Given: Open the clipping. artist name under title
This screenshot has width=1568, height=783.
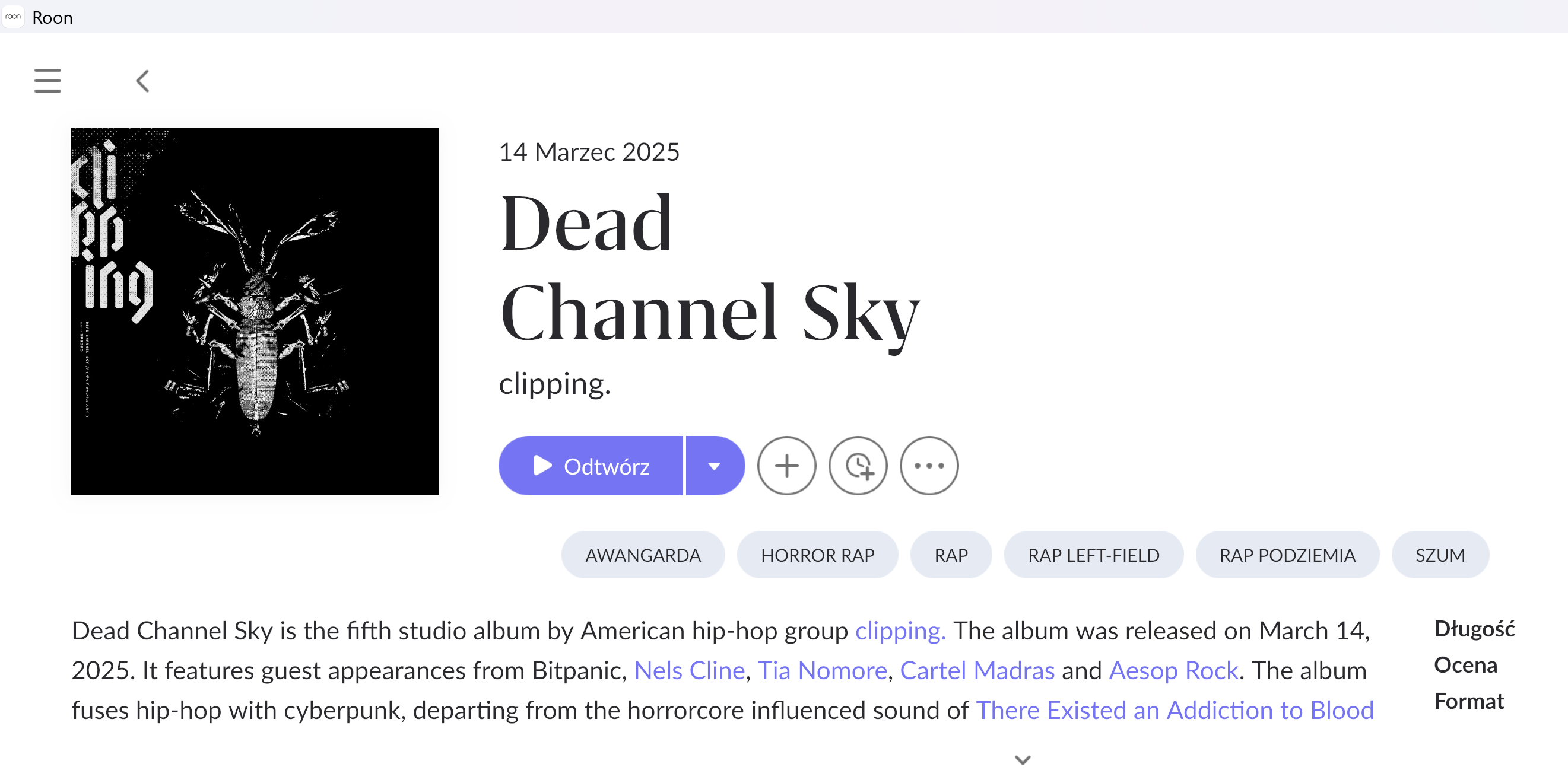Looking at the screenshot, I should tap(554, 383).
